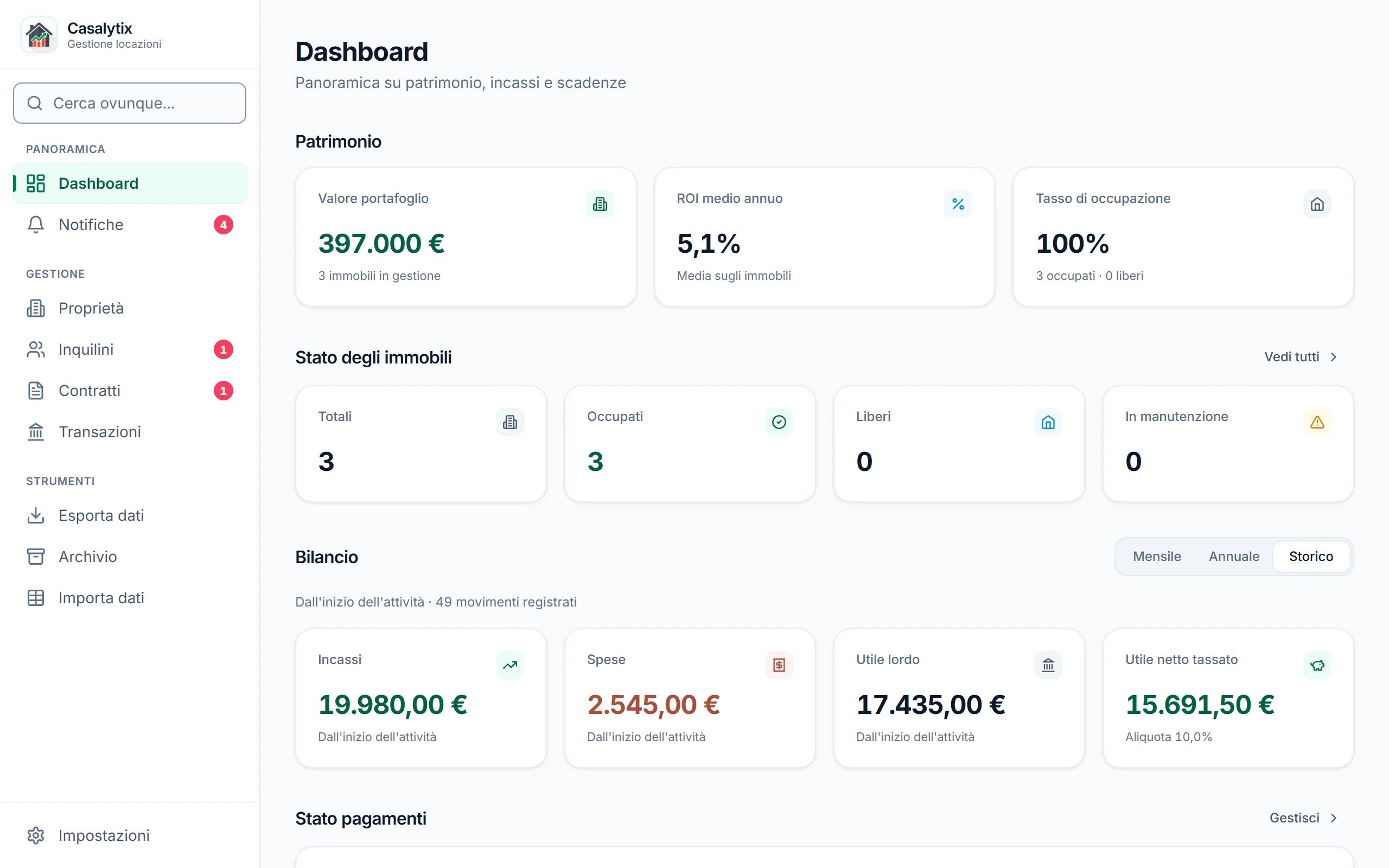
Task: Focus the Cerca ovunque search field
Action: pyautogui.click(x=130, y=103)
